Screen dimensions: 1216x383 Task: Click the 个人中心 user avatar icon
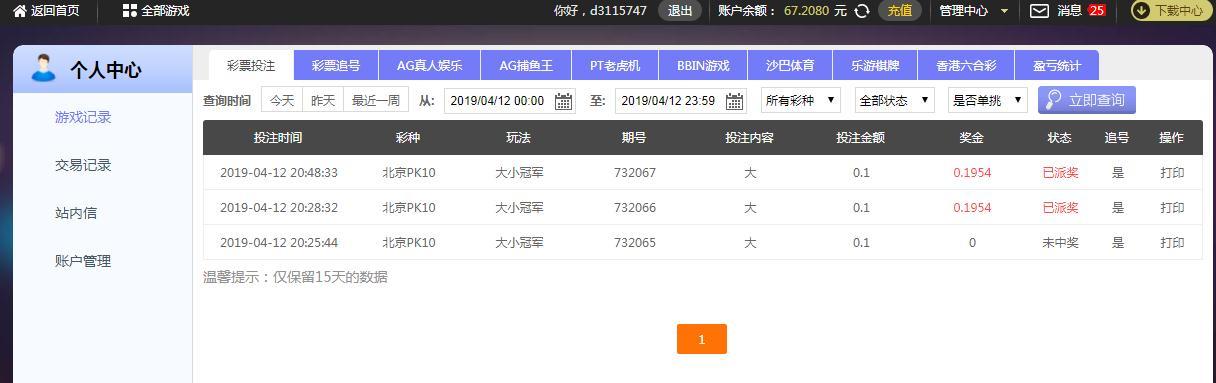click(x=44, y=69)
